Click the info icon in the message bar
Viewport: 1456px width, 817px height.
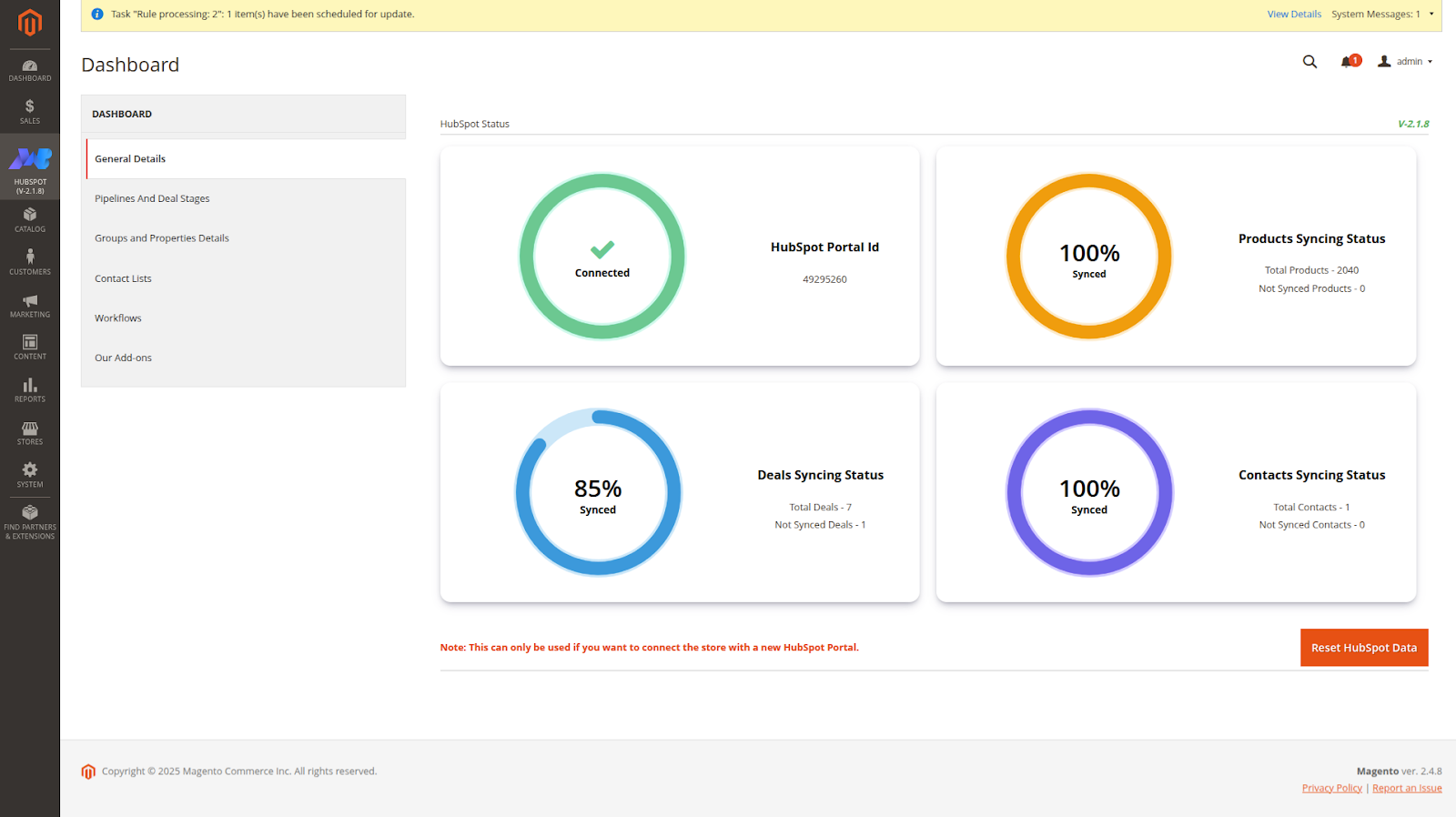97,14
